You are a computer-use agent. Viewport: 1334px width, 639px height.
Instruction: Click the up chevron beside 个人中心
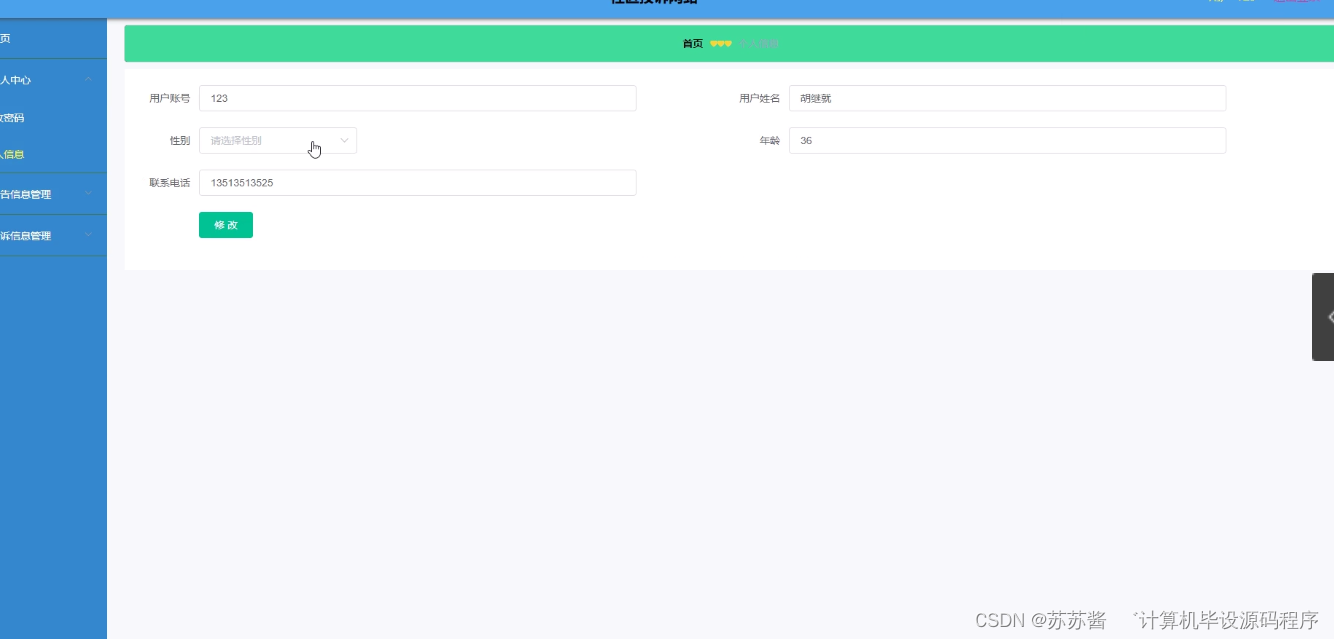(88, 79)
